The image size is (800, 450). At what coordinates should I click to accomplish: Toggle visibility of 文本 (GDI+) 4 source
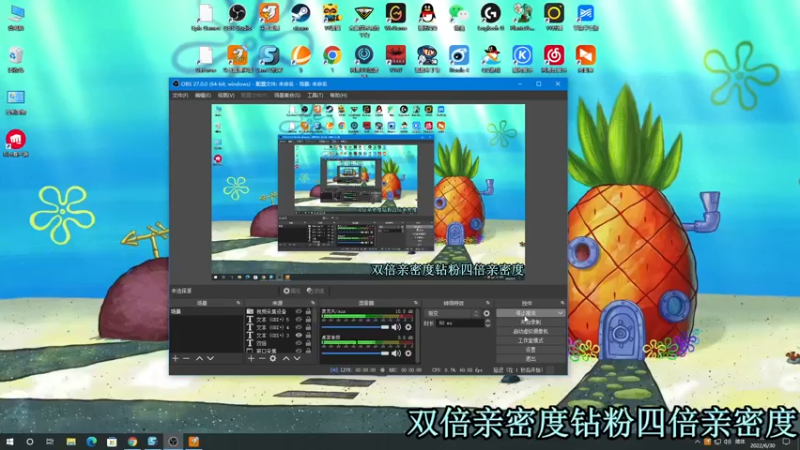[x=299, y=328]
